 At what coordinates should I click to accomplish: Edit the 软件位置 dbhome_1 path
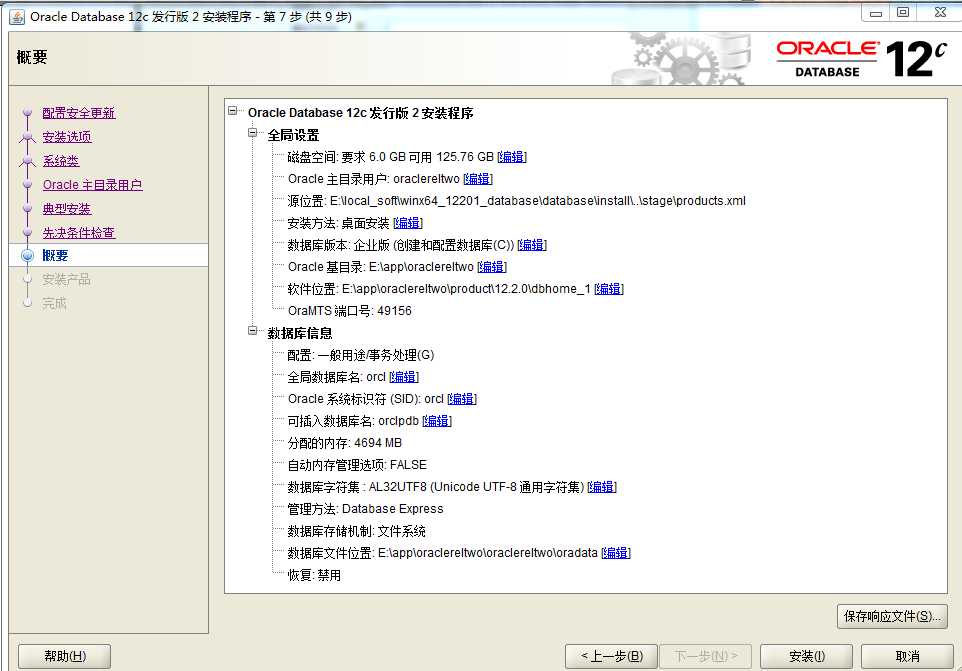(609, 289)
